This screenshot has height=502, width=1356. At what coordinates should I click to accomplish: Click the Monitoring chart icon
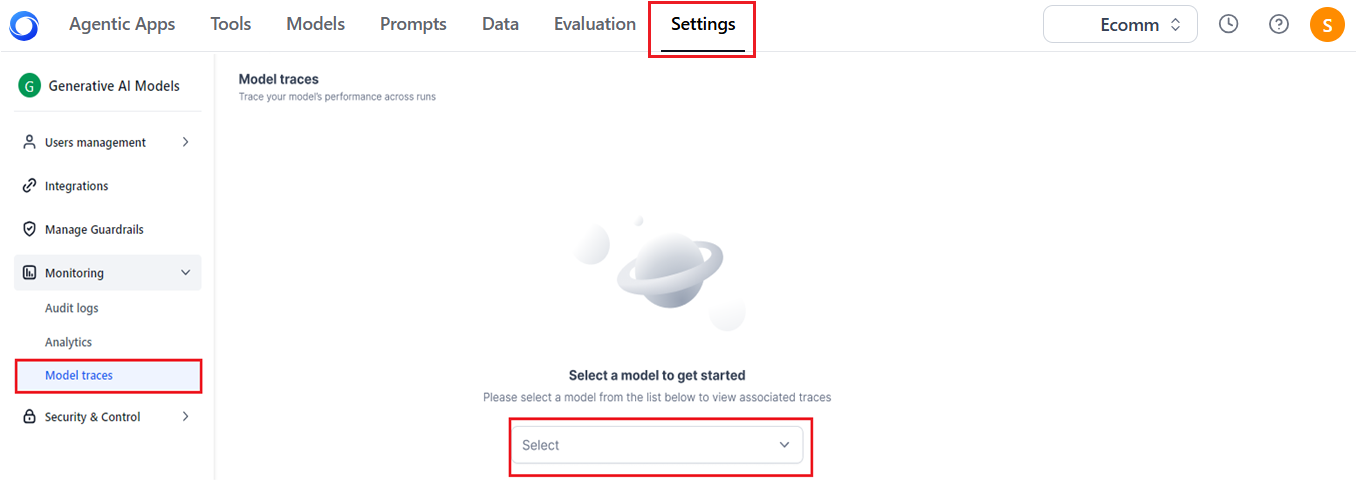pyautogui.click(x=29, y=273)
